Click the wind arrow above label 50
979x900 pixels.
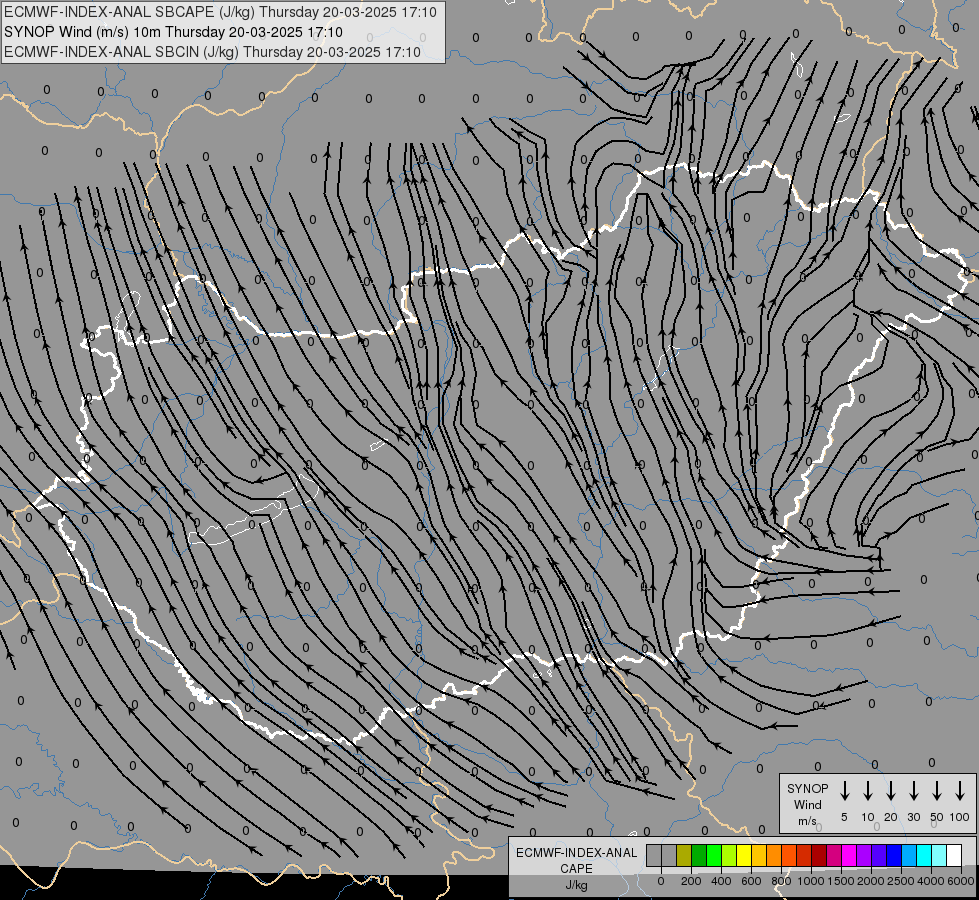(x=937, y=791)
